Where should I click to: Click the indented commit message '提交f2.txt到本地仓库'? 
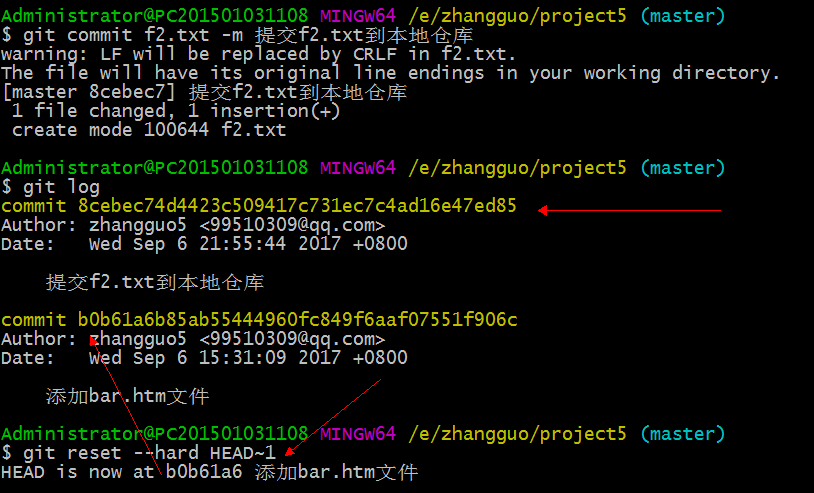point(155,282)
